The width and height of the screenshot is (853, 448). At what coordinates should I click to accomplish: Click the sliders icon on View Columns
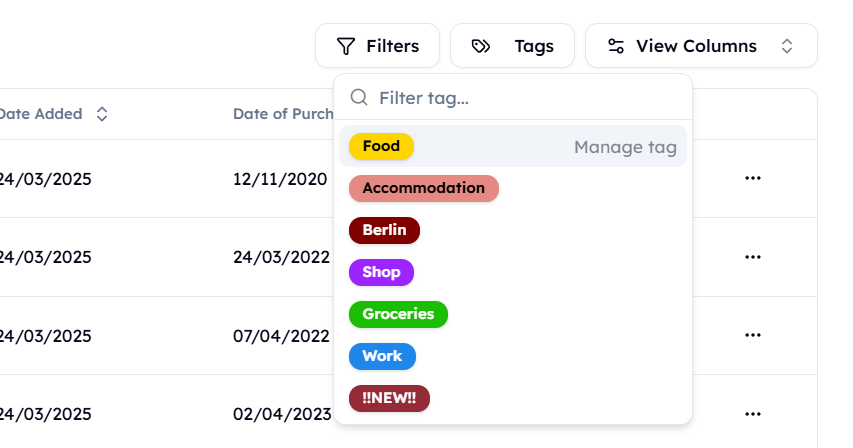(616, 46)
